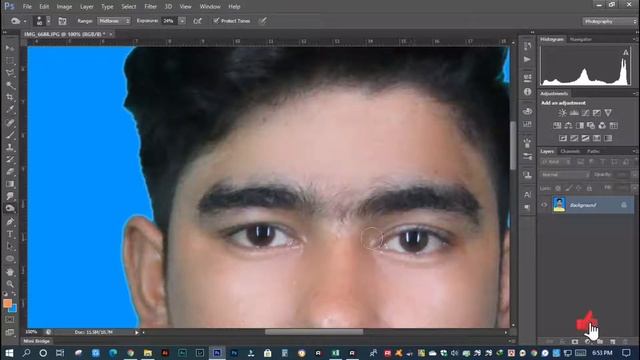Screen dimensions: 640x360
Task: Open the Range Midtones dropdown
Action: (x=114, y=21)
